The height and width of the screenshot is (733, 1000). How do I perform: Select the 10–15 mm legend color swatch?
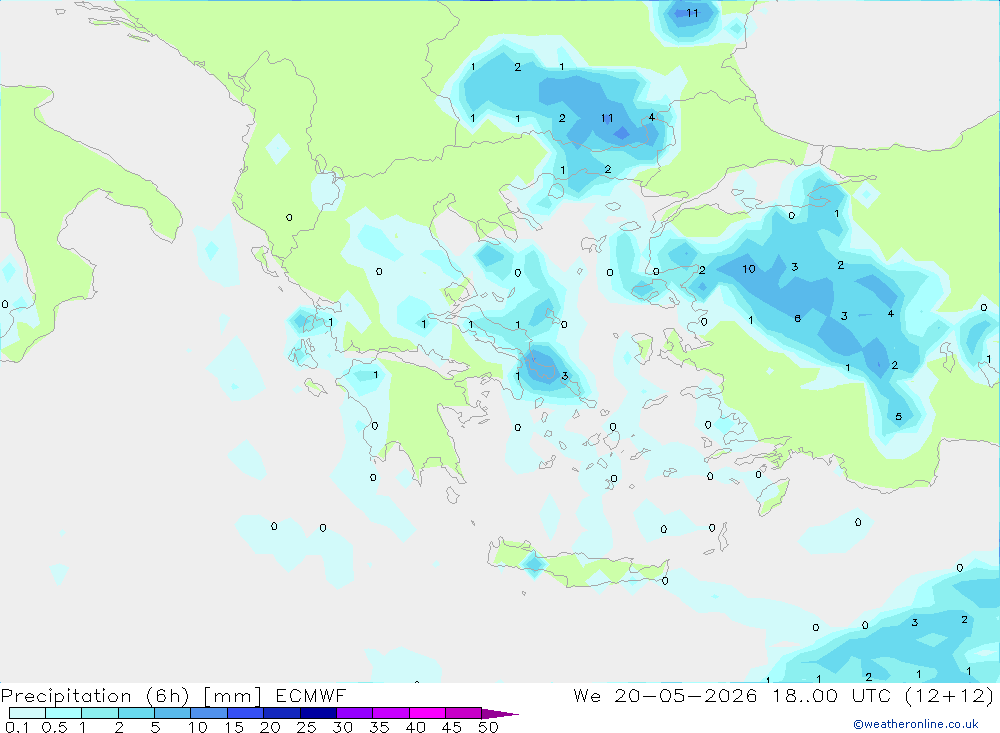[209, 713]
